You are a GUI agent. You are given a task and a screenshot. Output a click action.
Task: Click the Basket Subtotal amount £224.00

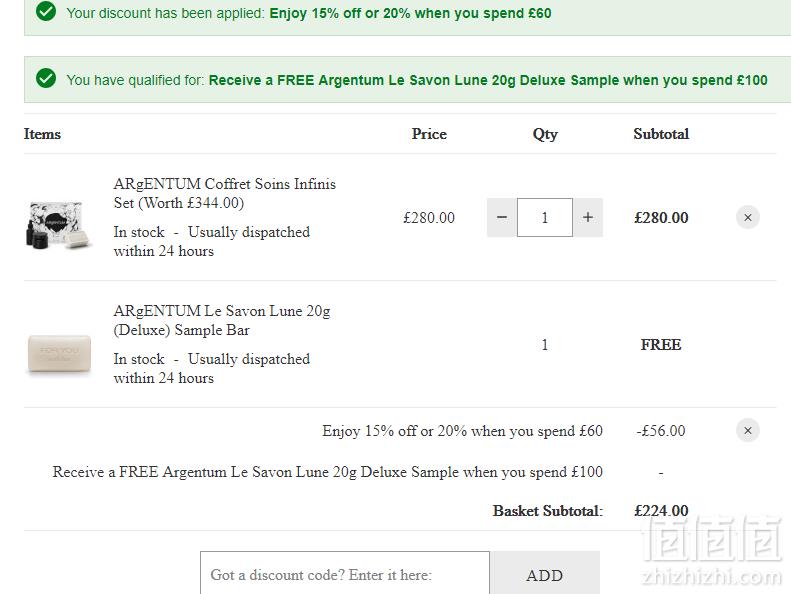click(661, 511)
